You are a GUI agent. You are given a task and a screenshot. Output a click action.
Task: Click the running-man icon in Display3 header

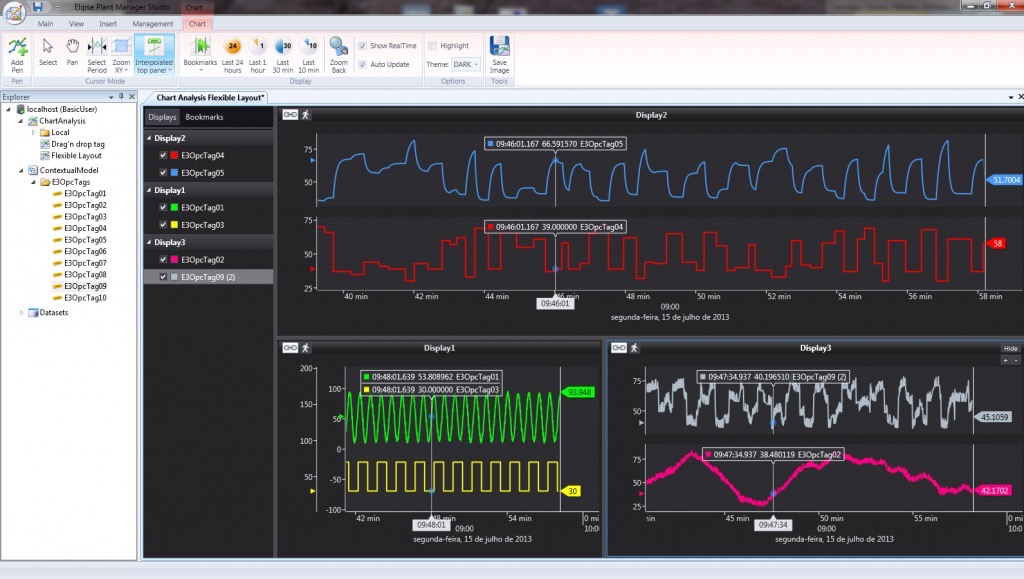pyautogui.click(x=634, y=348)
